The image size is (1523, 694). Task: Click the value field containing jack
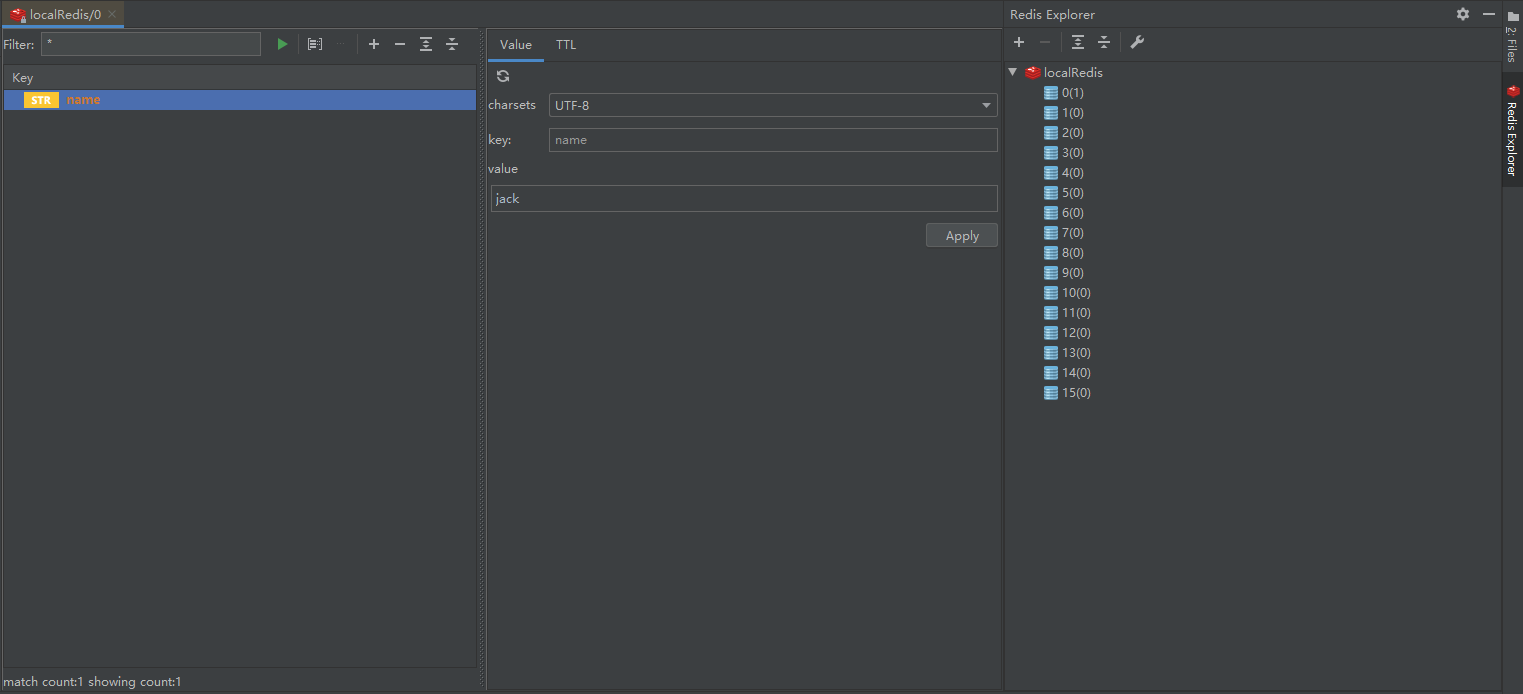coord(744,198)
